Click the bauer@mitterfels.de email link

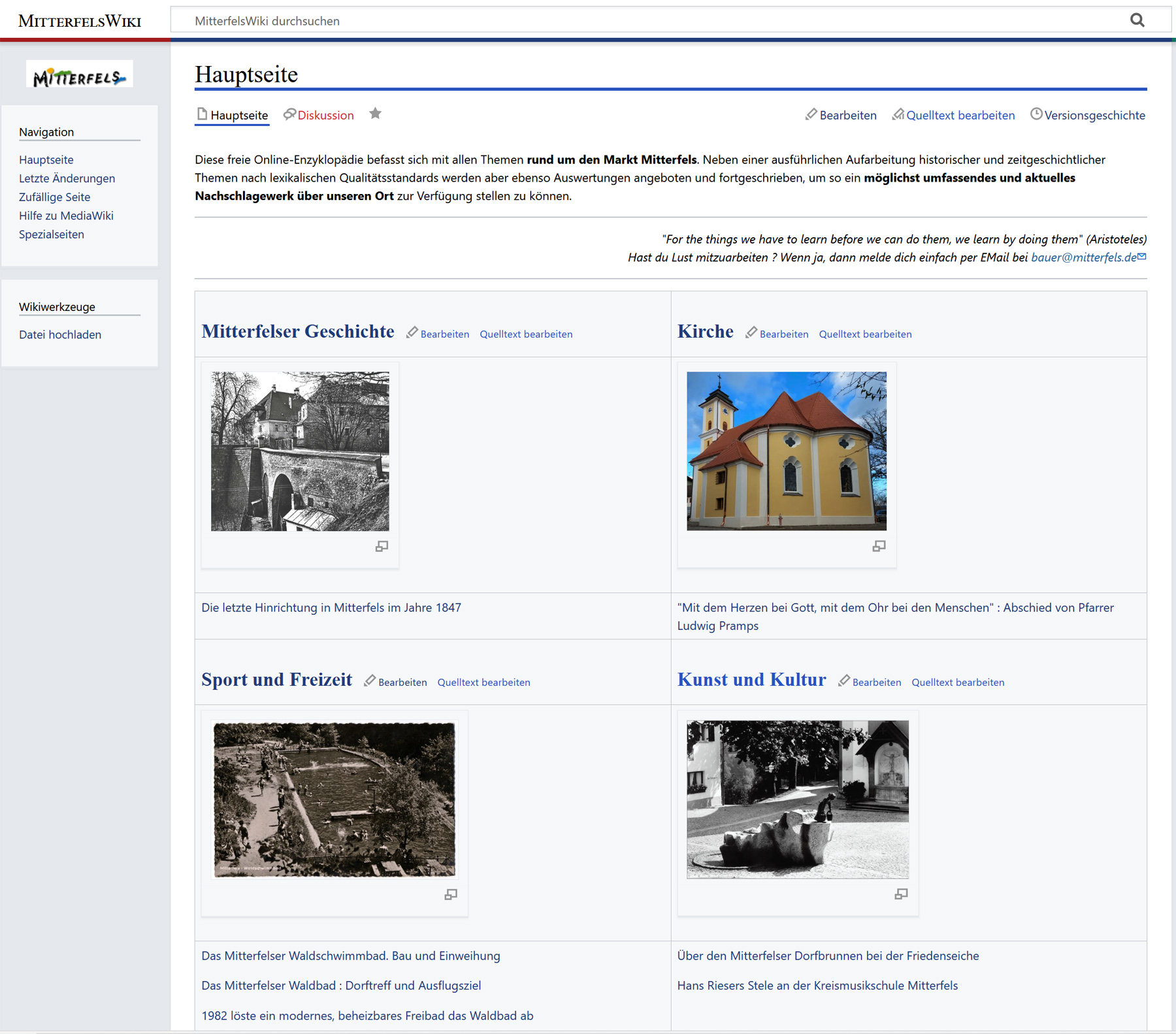(1083, 257)
